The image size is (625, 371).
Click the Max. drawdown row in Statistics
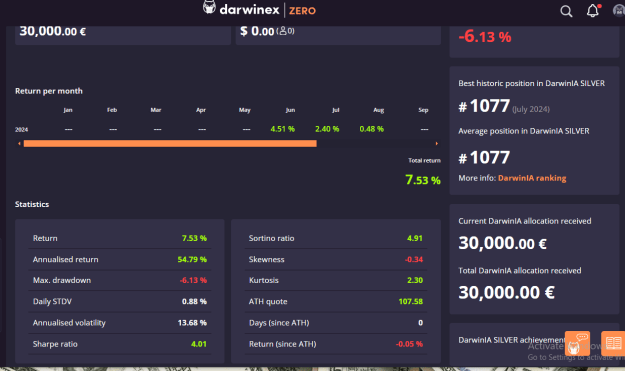tap(120, 281)
